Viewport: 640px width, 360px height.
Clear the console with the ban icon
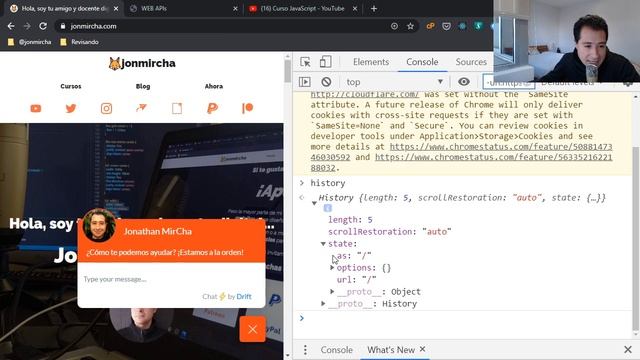click(x=326, y=82)
